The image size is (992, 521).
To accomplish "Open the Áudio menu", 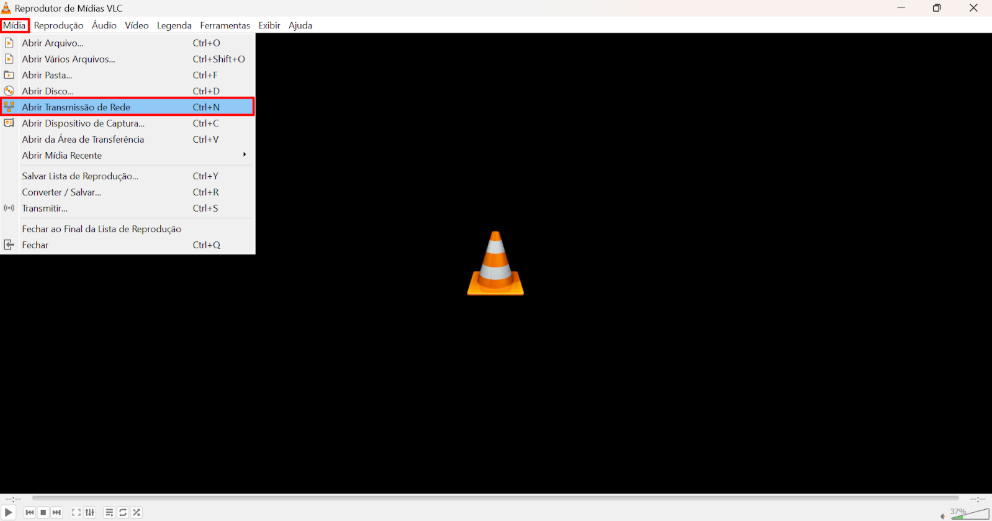I will [104, 25].
